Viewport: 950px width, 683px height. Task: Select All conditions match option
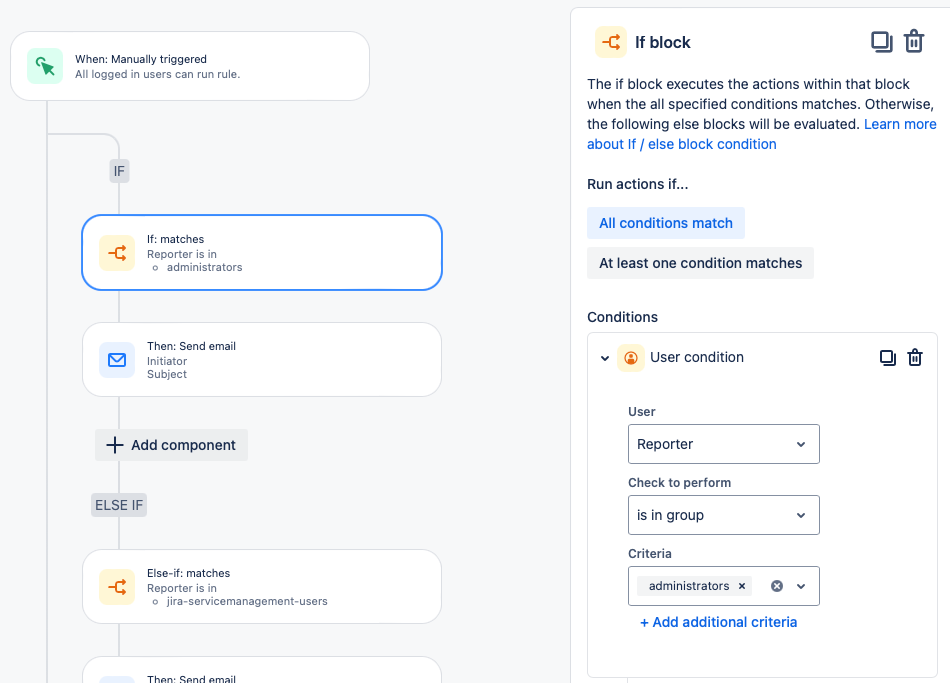coord(666,223)
